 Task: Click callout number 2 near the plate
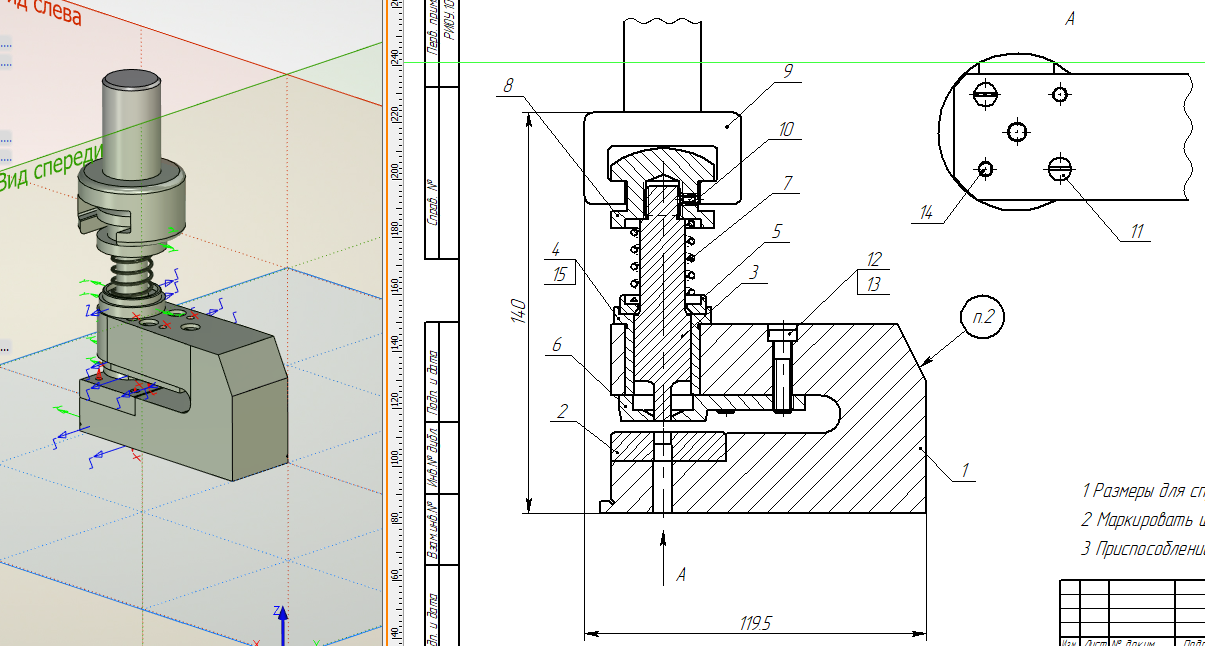click(563, 411)
